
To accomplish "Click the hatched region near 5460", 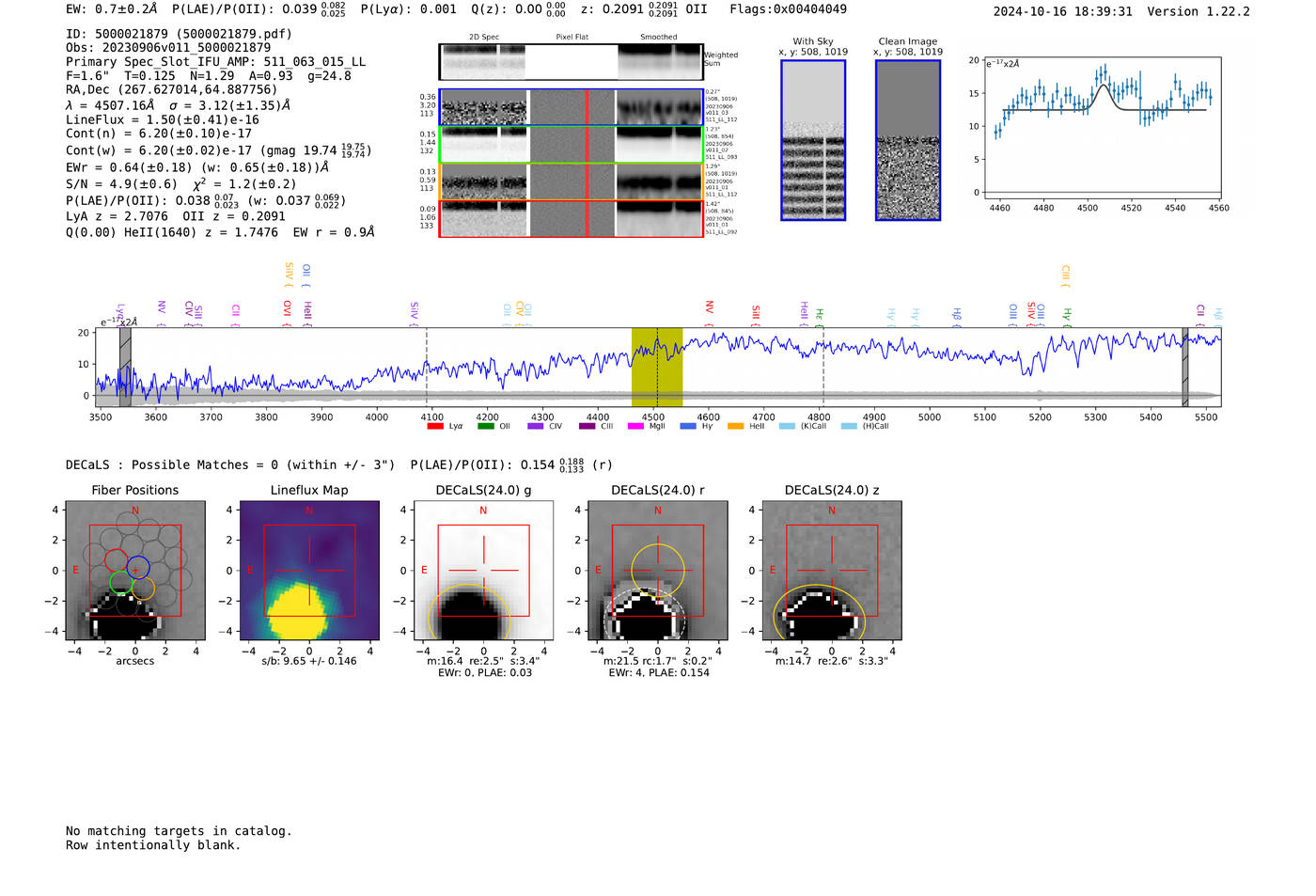I will 1185,367.
